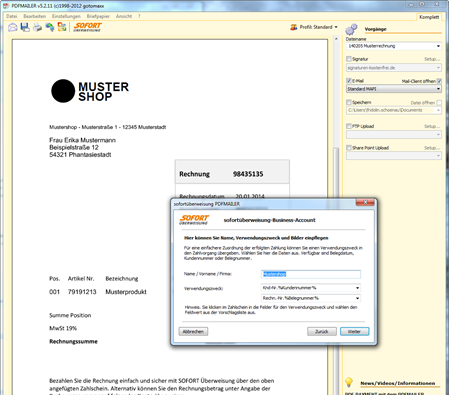Click the article number 79191213
This screenshot has width=449, height=395.
point(82,292)
